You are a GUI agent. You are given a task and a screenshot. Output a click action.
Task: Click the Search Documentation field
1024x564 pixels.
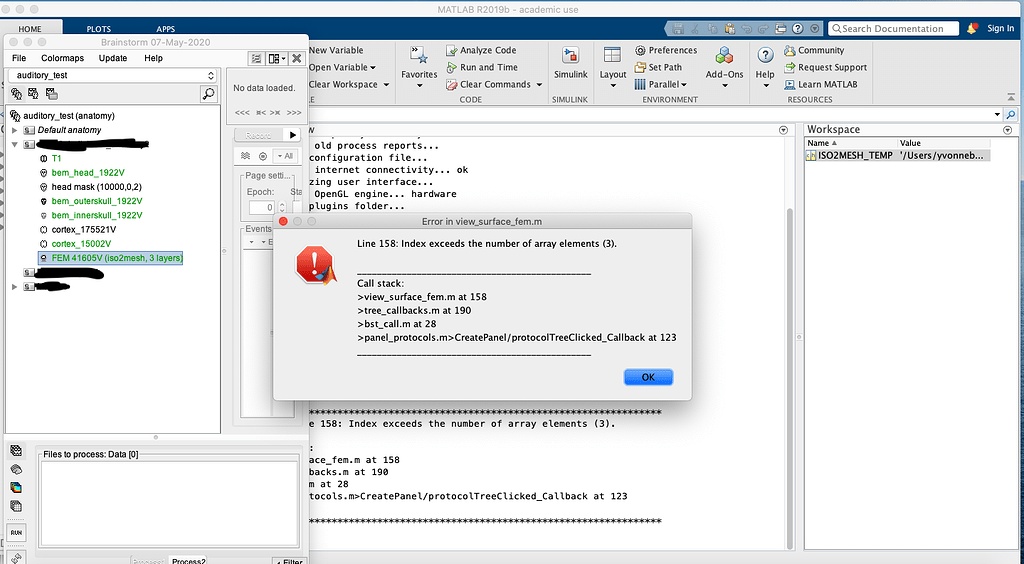(x=893, y=29)
